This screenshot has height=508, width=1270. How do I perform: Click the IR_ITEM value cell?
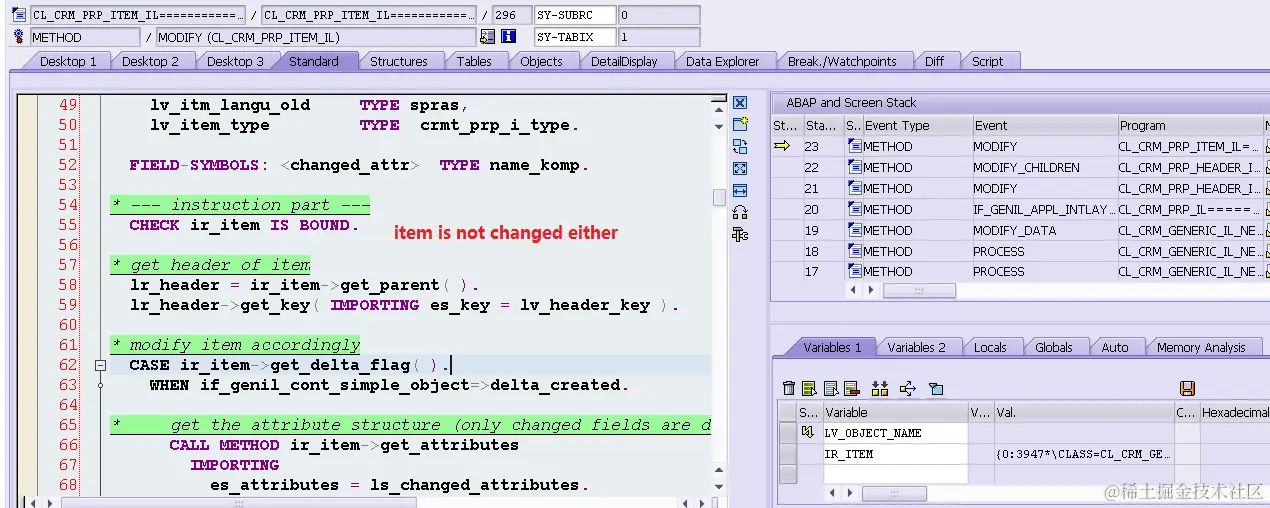pos(1084,454)
